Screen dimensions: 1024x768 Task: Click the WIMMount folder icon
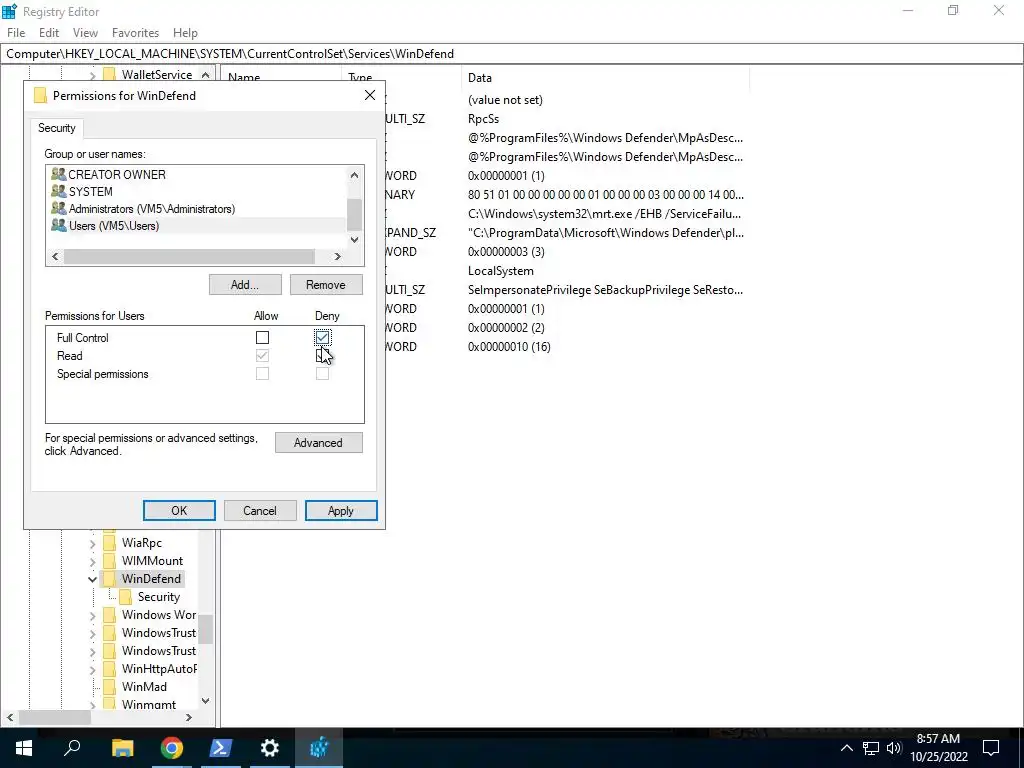point(110,561)
